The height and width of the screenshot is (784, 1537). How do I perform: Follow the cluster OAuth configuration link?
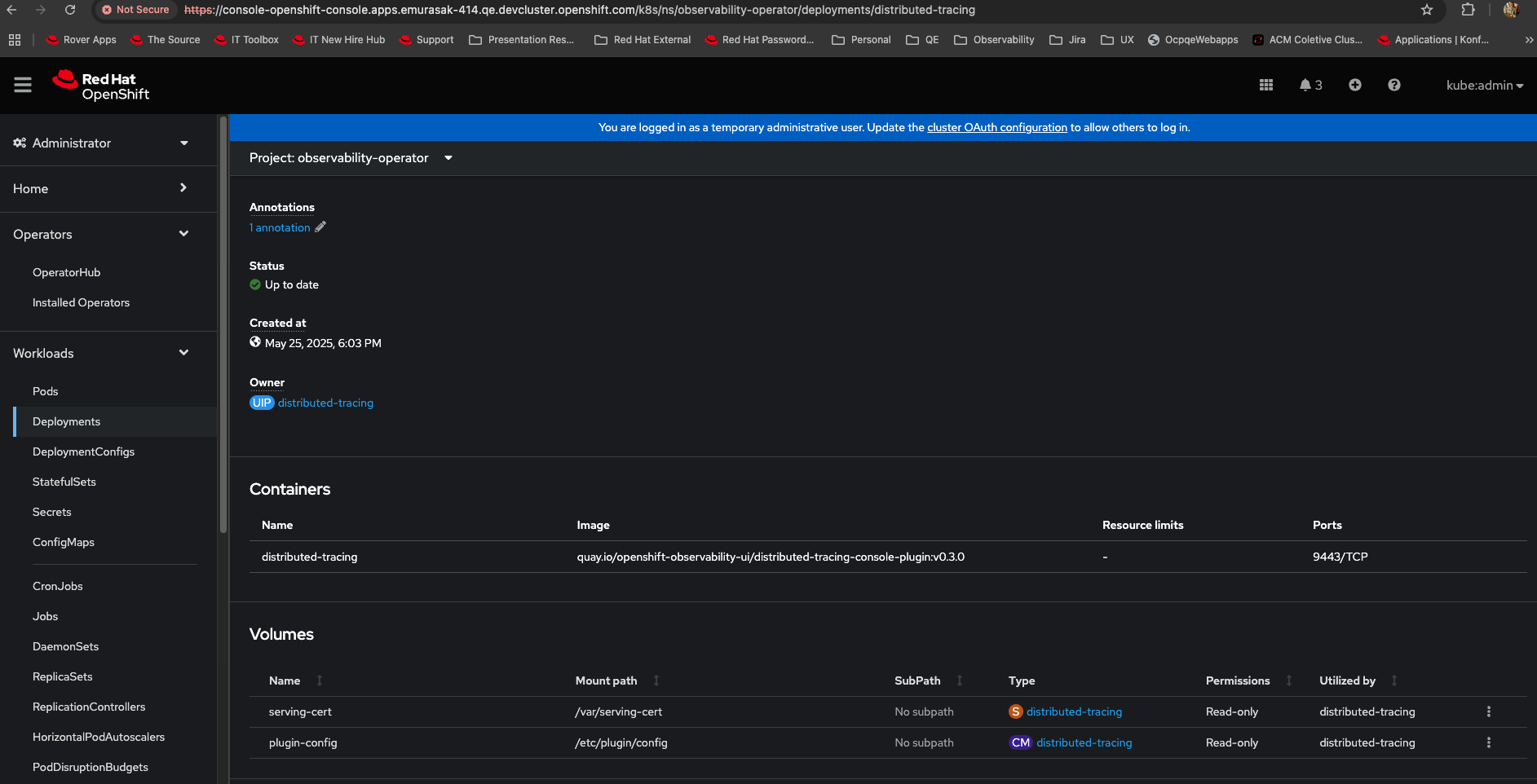[997, 127]
